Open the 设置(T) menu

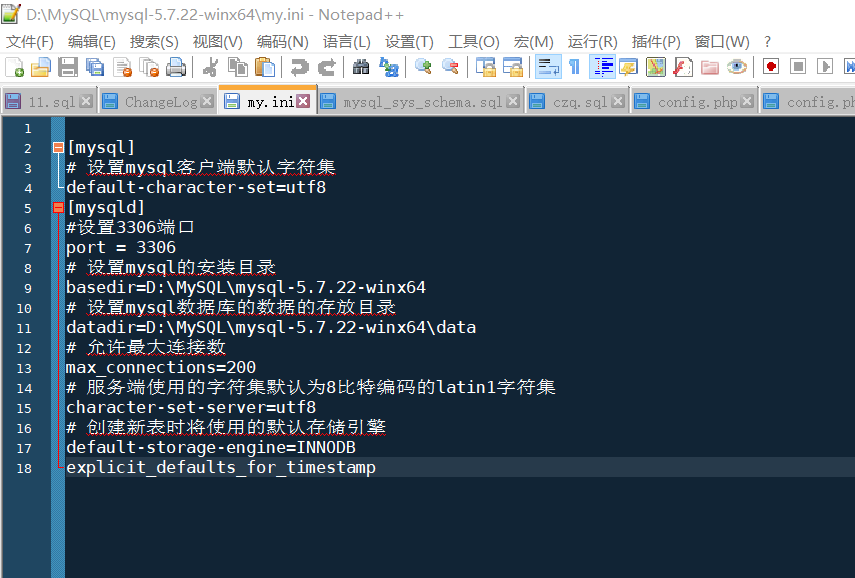point(409,41)
